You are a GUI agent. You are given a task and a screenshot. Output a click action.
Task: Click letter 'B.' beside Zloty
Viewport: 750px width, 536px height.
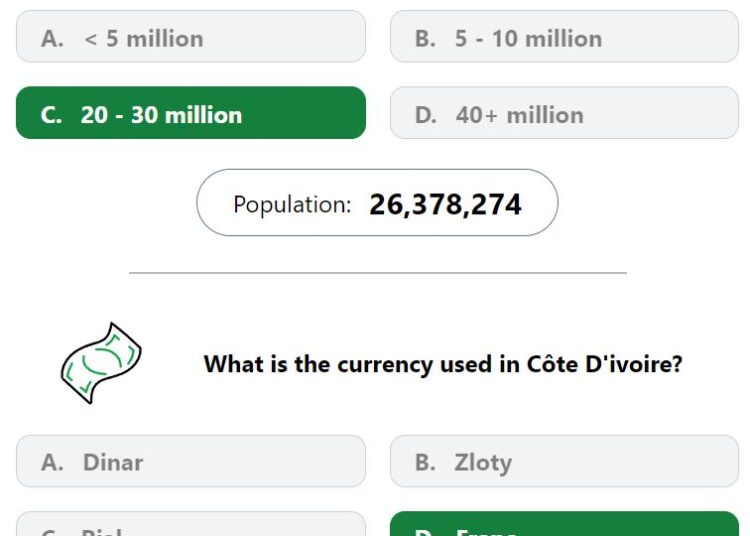(x=425, y=462)
